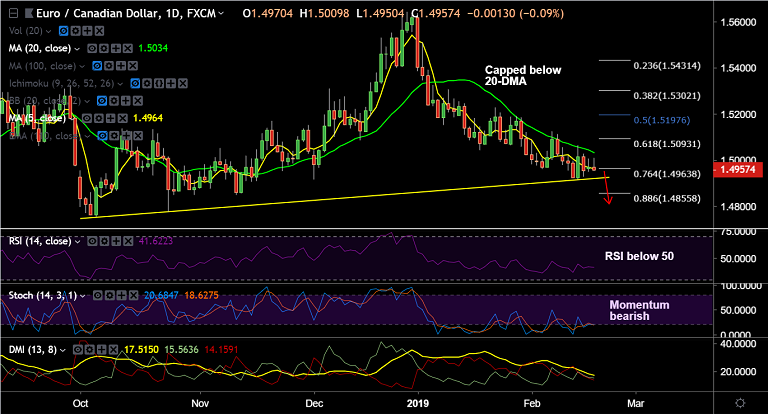Select 'Capped below 20-DMA' text annotation
The image size is (768, 415).
[x=523, y=75]
